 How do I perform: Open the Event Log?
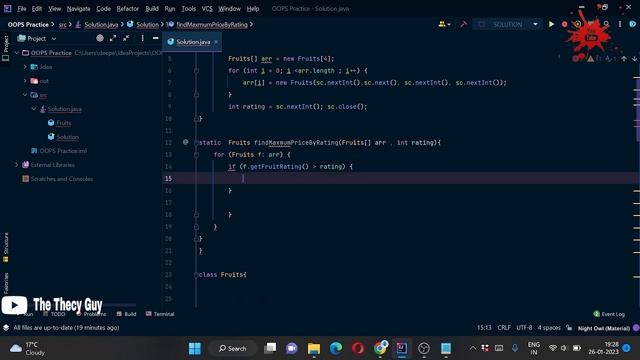[609, 314]
